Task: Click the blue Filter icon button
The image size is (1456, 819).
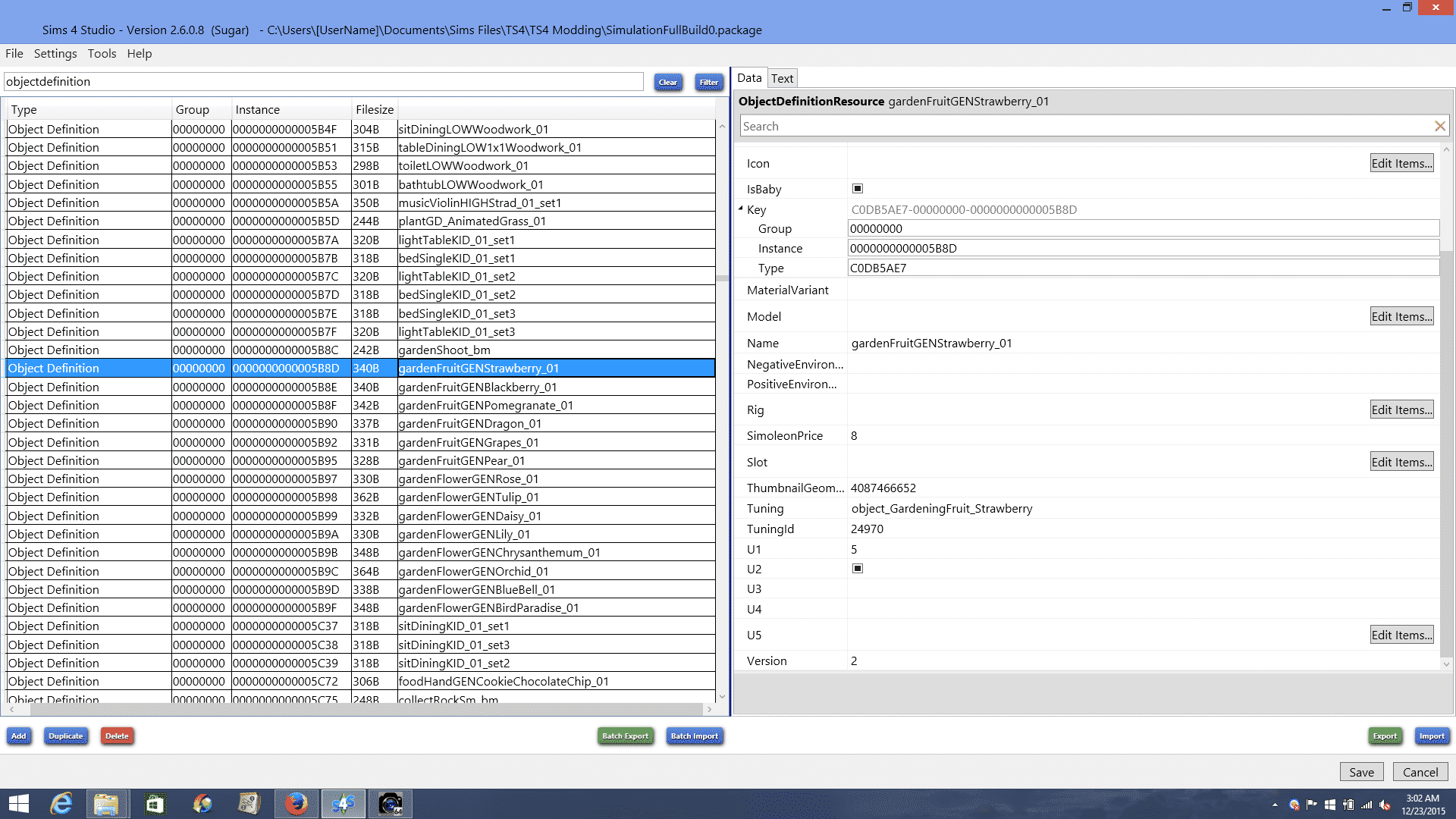Action: [708, 82]
